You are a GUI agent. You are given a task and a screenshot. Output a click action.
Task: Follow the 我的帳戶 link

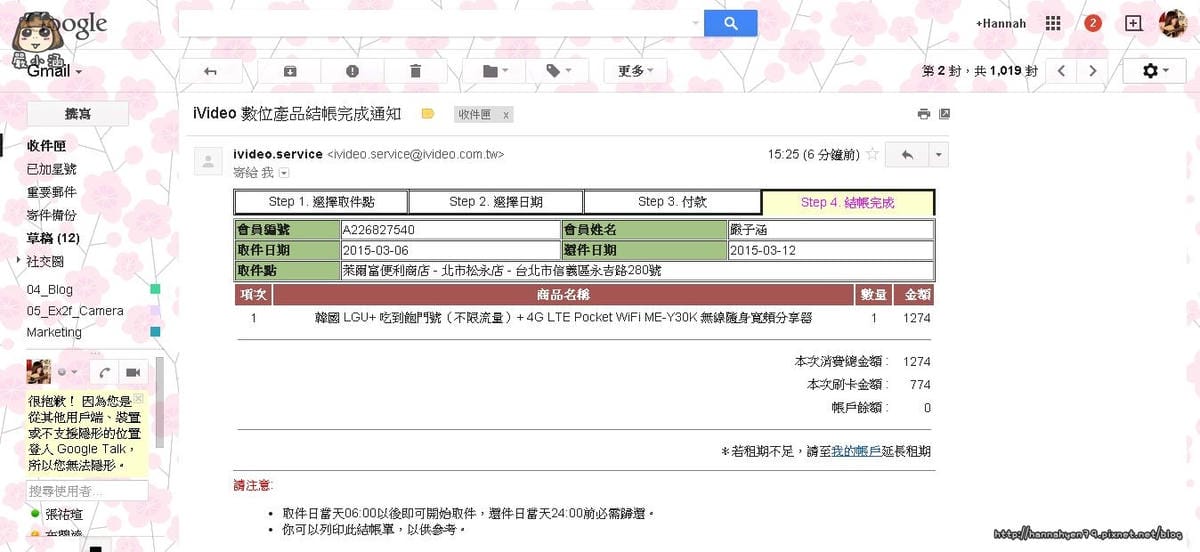point(856,452)
